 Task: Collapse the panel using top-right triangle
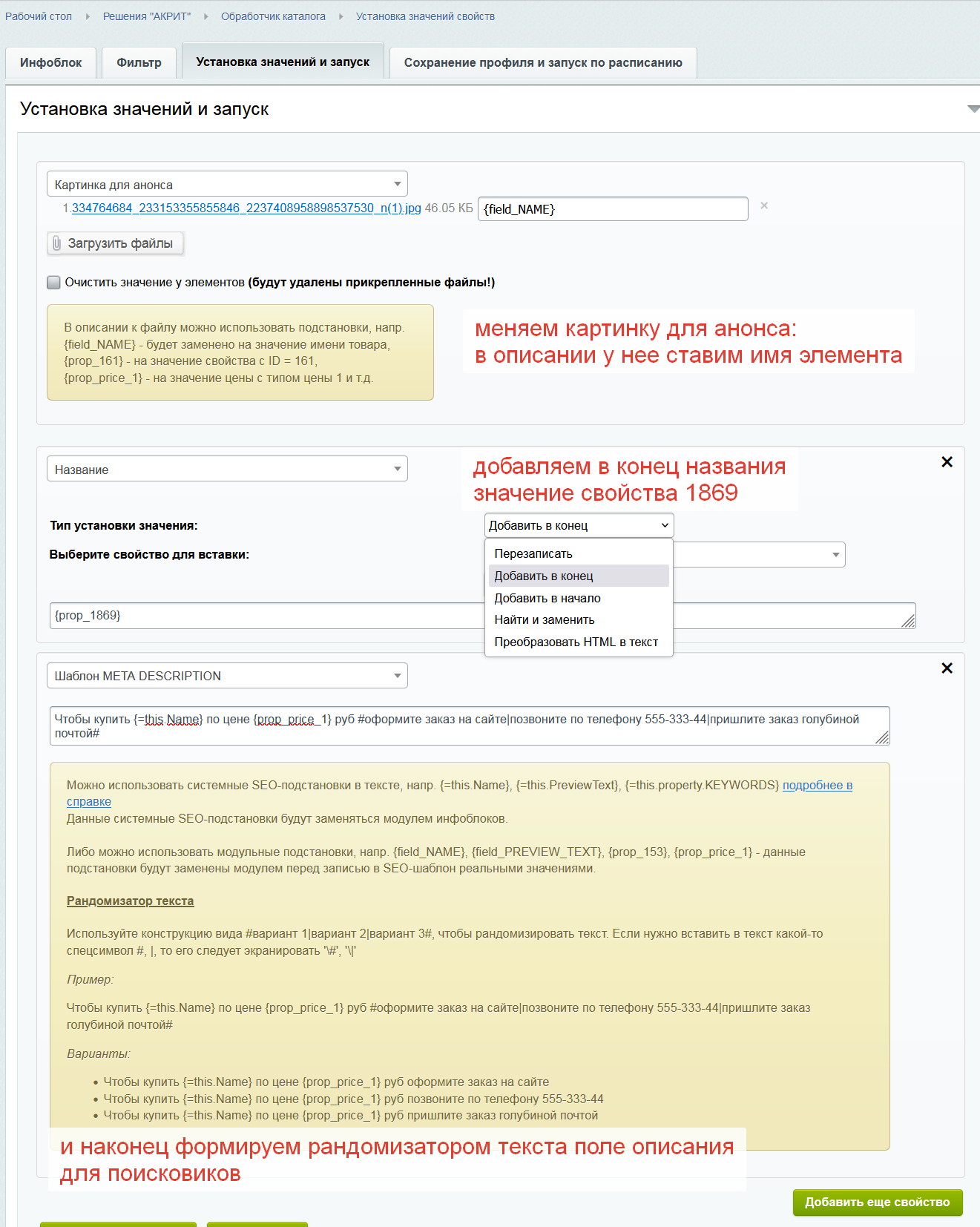[973, 109]
